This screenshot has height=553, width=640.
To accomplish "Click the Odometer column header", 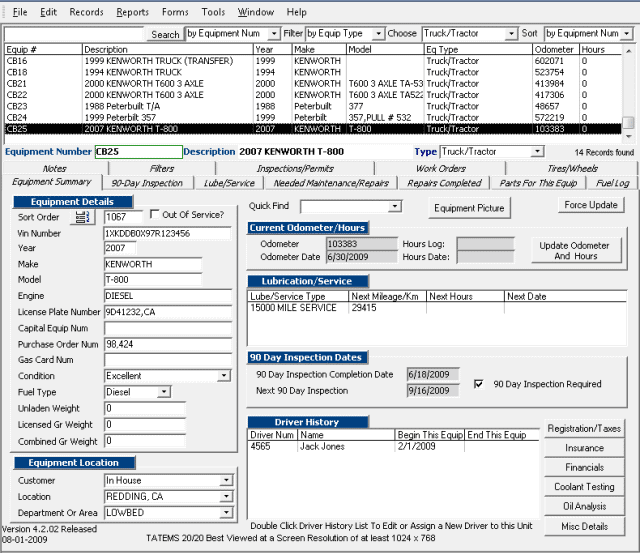I will click(x=555, y=49).
